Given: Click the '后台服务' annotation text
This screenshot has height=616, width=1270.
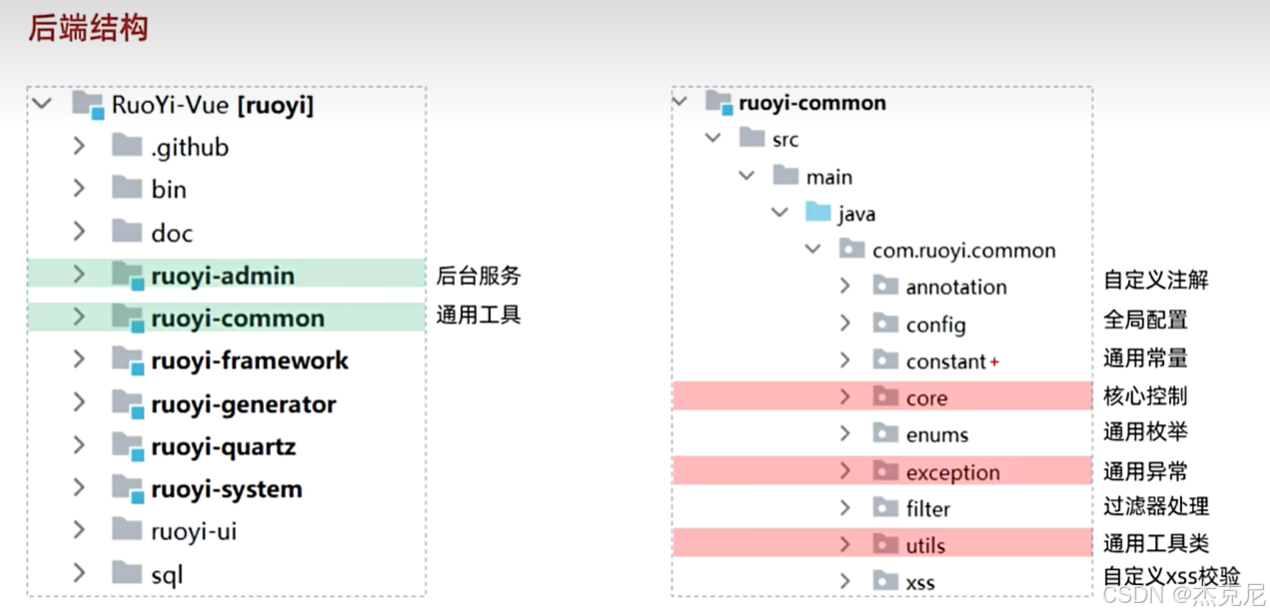Looking at the screenshot, I should click(478, 276).
